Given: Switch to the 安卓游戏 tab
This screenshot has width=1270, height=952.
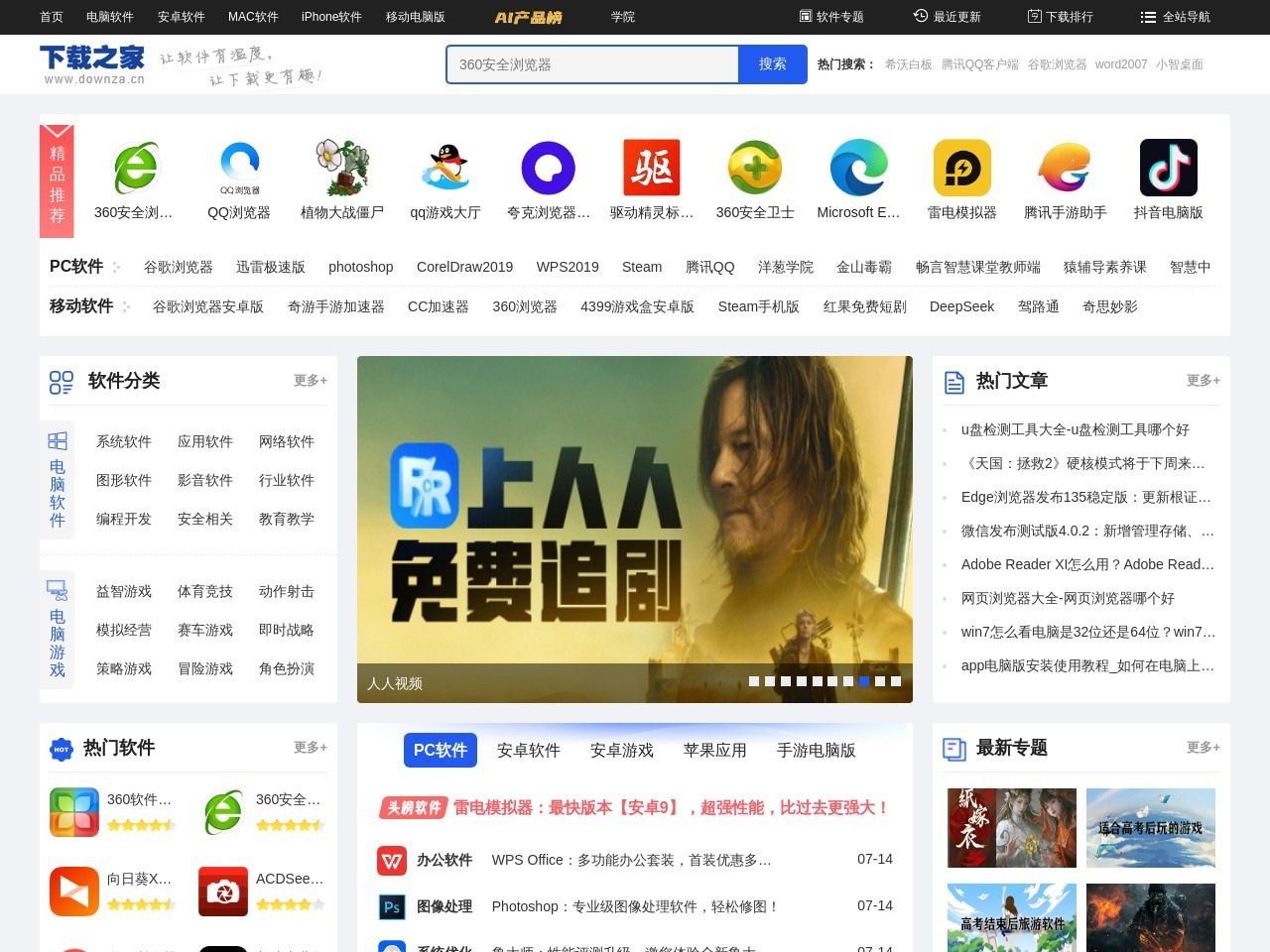Looking at the screenshot, I should (x=621, y=751).
